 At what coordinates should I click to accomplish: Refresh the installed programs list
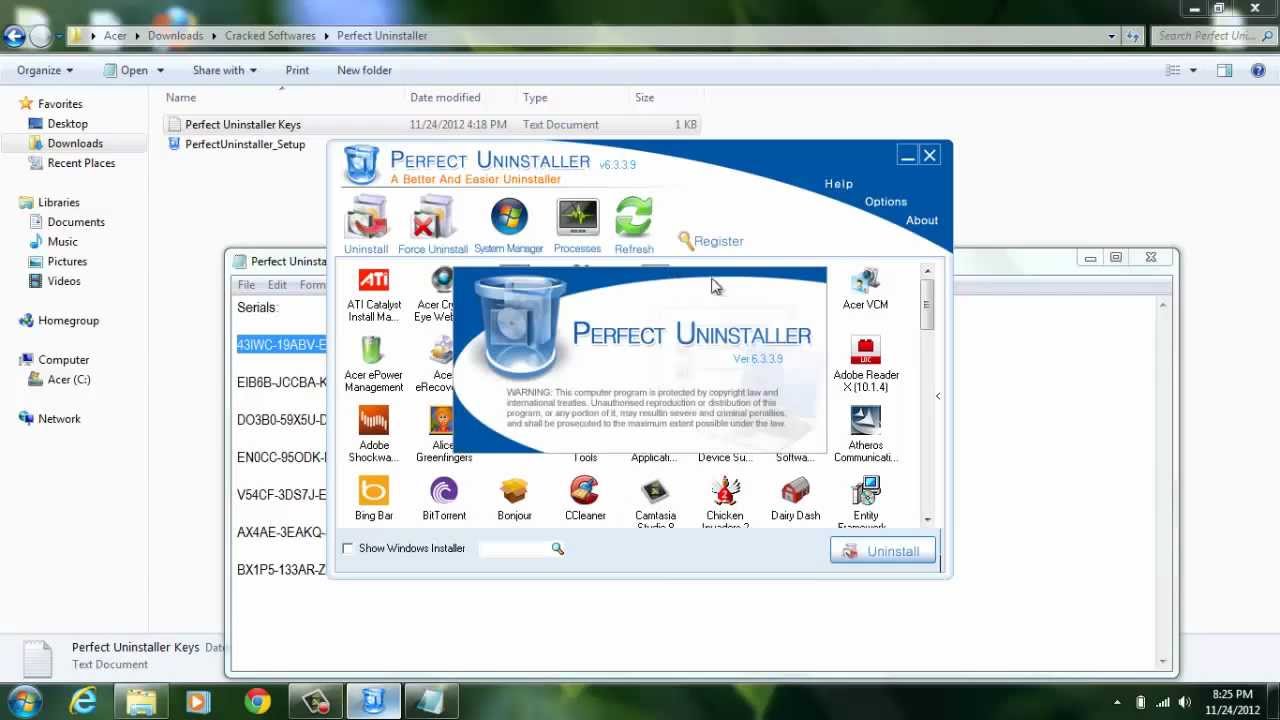pos(634,225)
